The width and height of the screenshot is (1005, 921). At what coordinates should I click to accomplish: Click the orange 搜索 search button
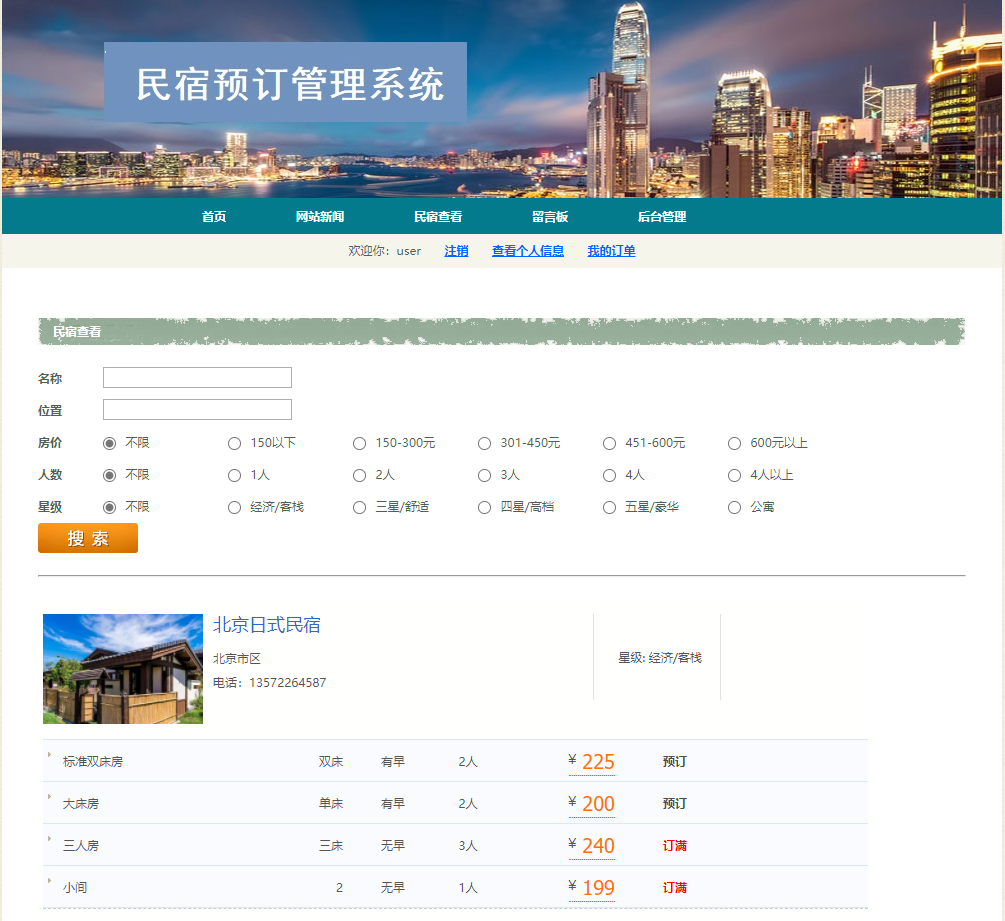pos(87,538)
